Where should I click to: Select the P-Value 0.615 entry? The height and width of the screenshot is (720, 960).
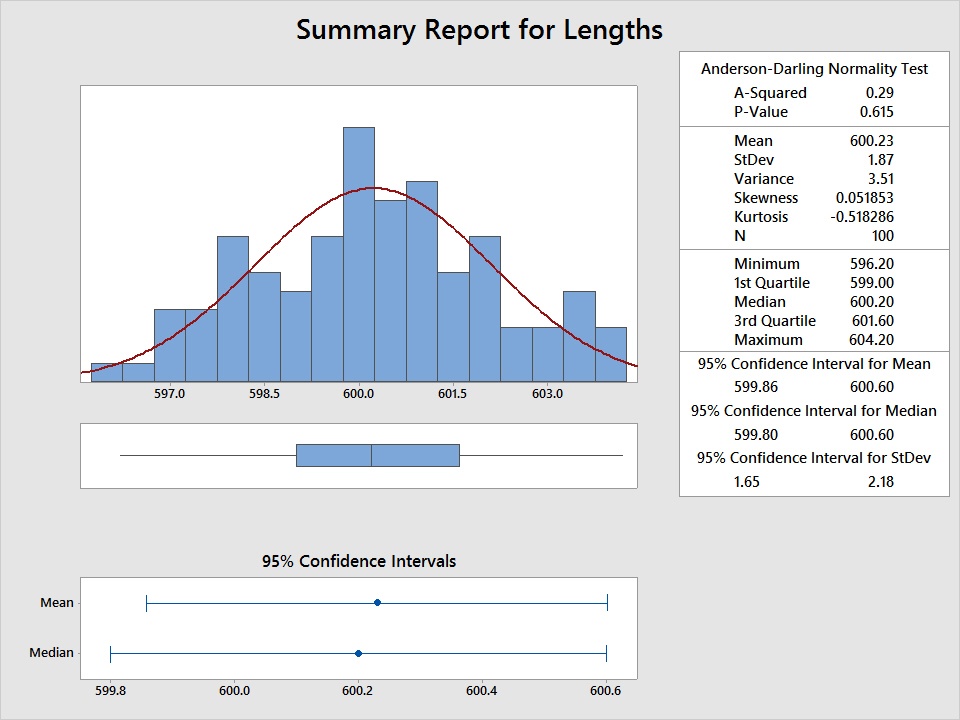pyautogui.click(x=879, y=112)
